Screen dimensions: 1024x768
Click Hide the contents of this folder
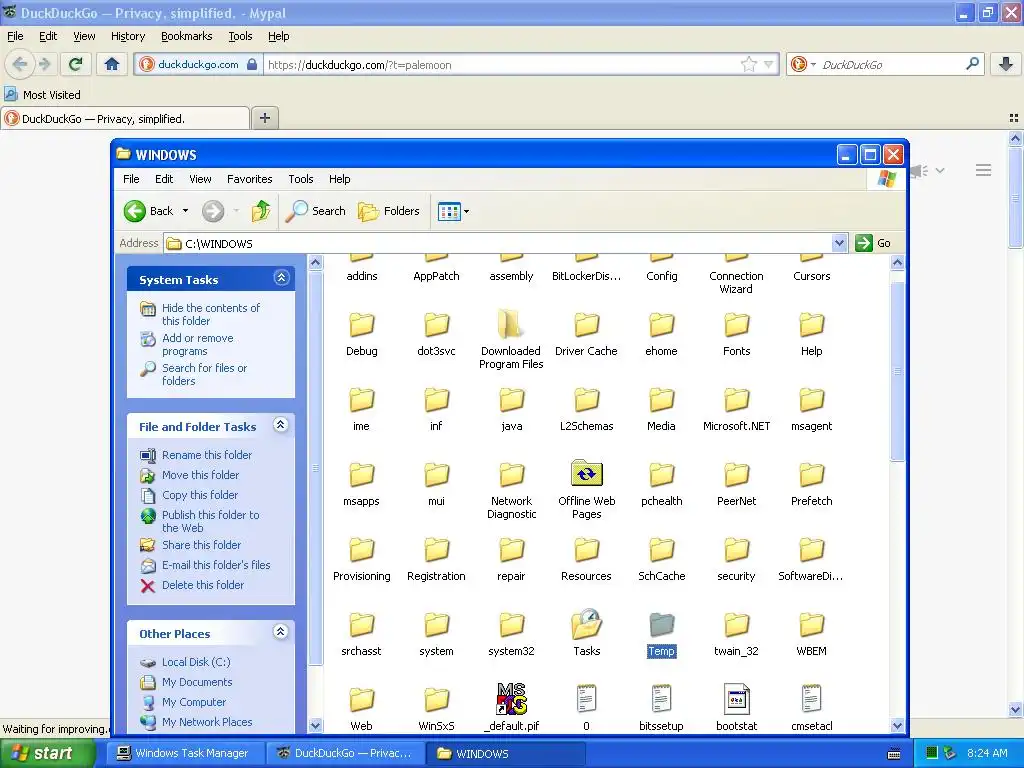[211, 314]
